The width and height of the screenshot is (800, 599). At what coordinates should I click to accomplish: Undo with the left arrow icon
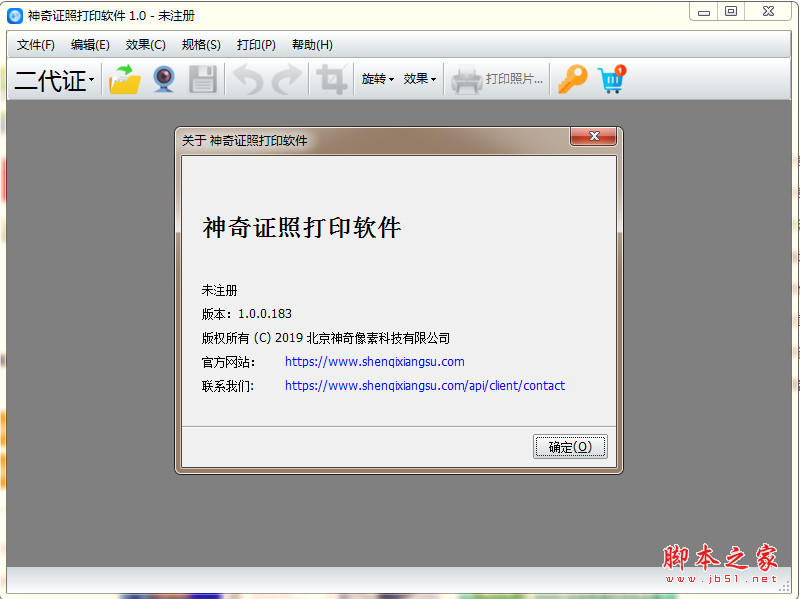click(248, 80)
